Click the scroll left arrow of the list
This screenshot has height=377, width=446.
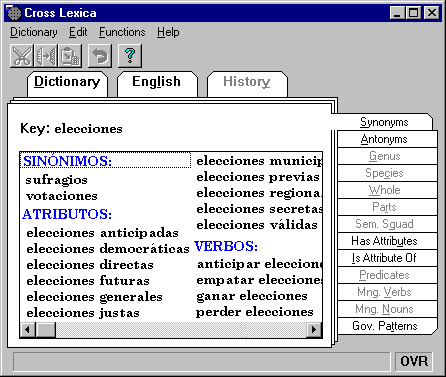(x=28, y=330)
